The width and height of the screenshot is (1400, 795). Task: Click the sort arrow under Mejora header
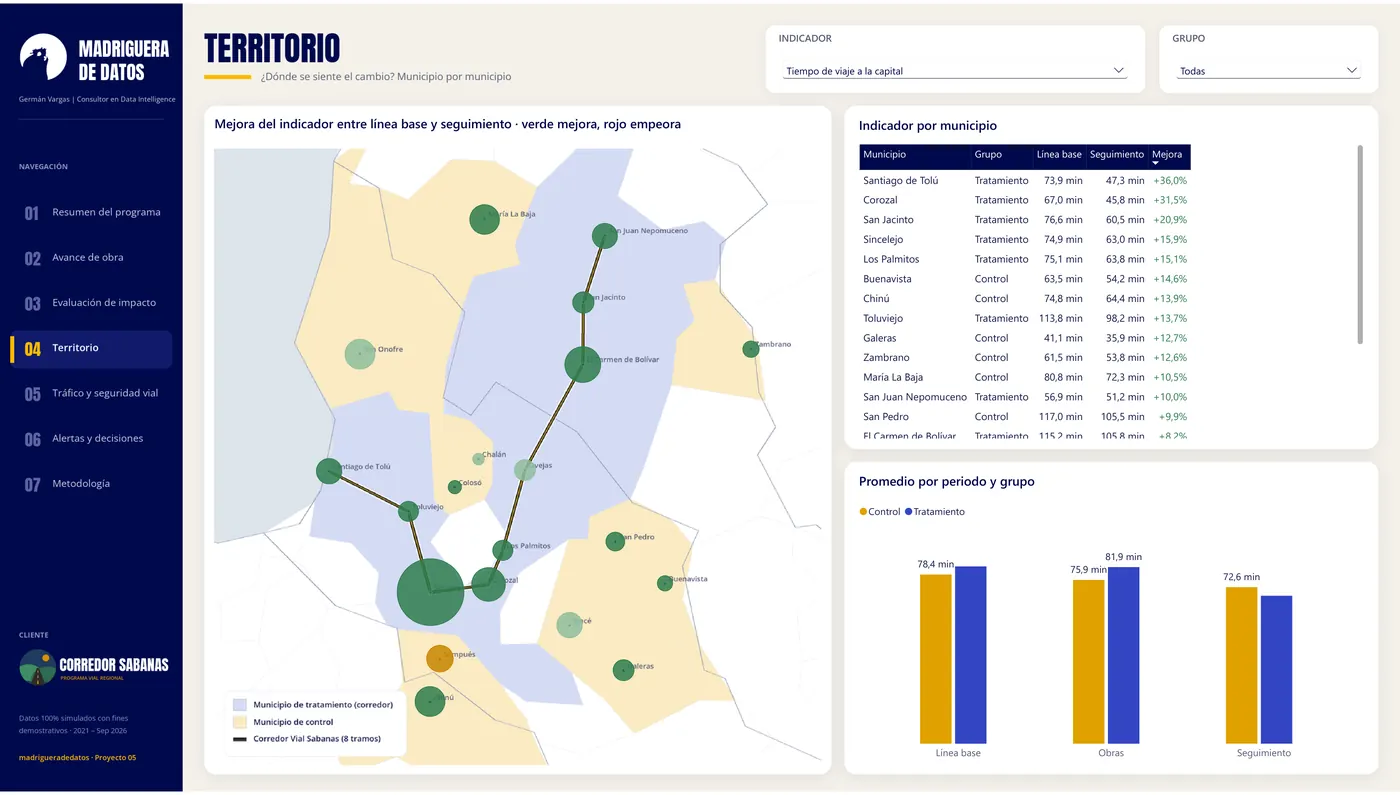pos(1155,163)
